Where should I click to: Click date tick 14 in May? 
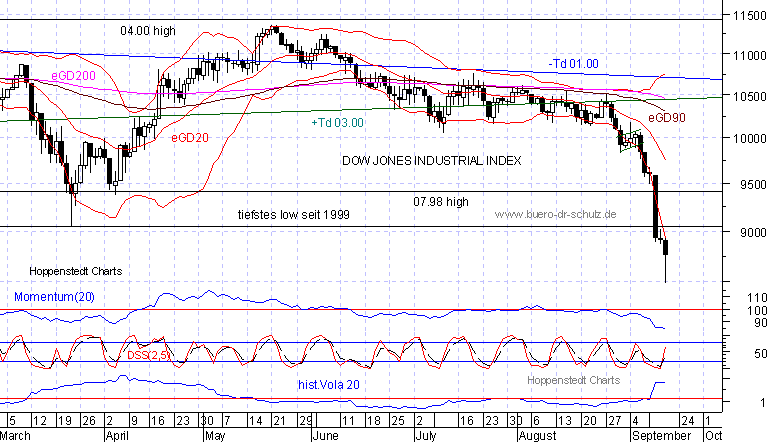point(255,421)
